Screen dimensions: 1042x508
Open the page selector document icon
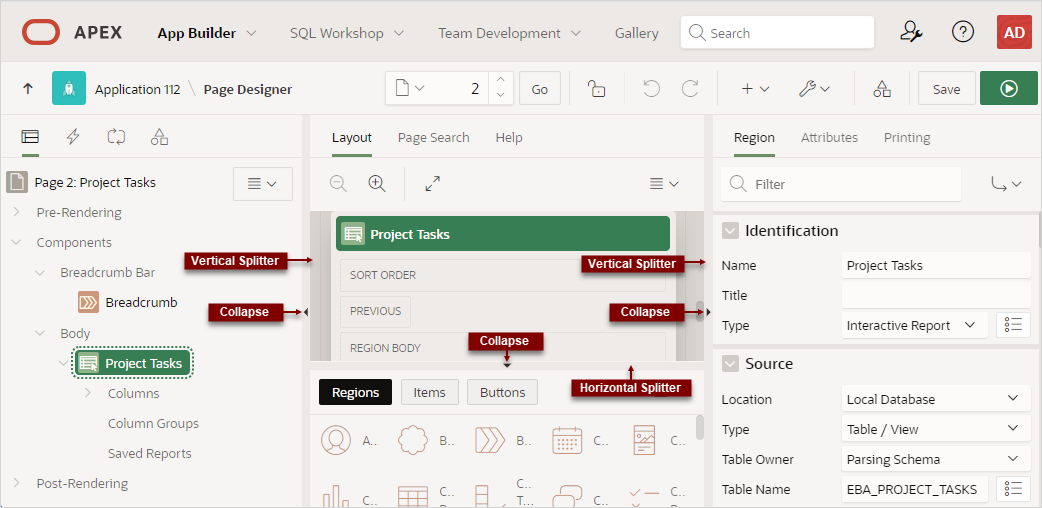(409, 88)
